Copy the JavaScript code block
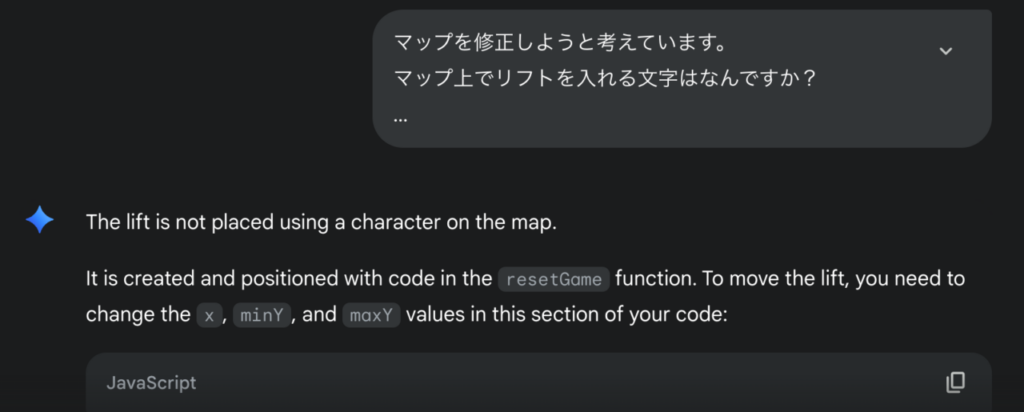 pyautogui.click(x=955, y=383)
